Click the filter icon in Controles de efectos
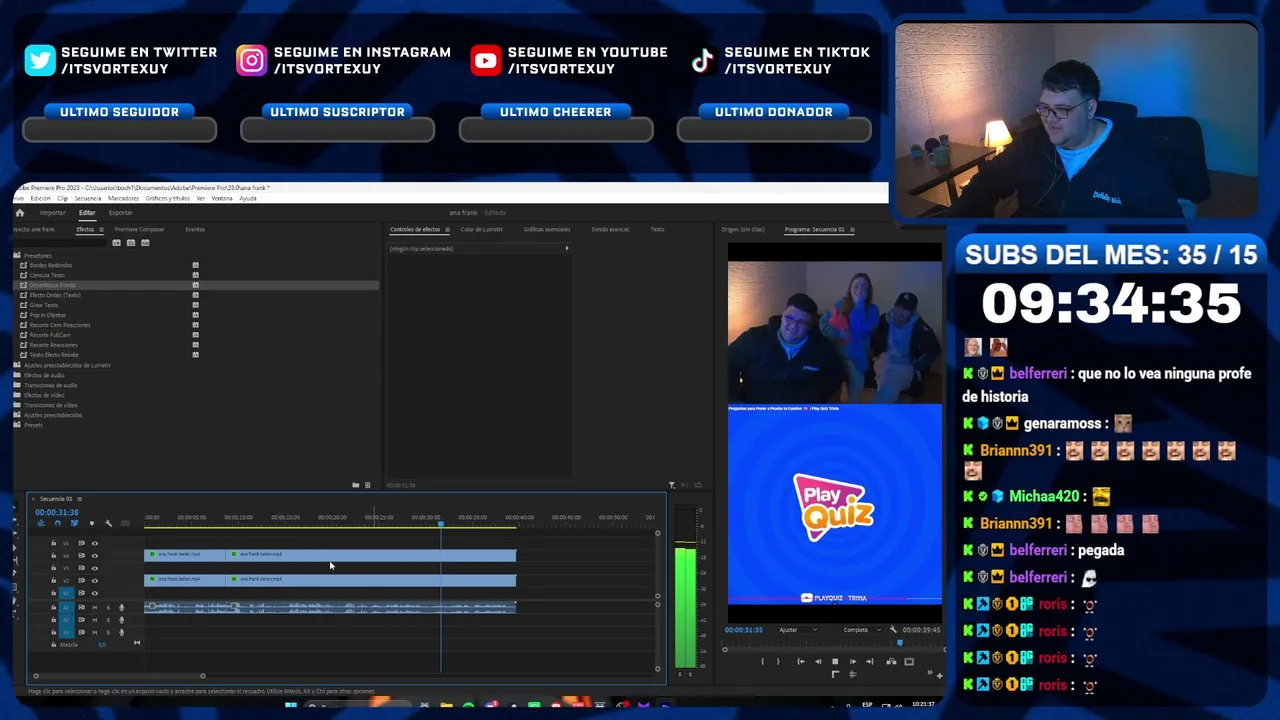This screenshot has height=720, width=1280. coord(672,485)
